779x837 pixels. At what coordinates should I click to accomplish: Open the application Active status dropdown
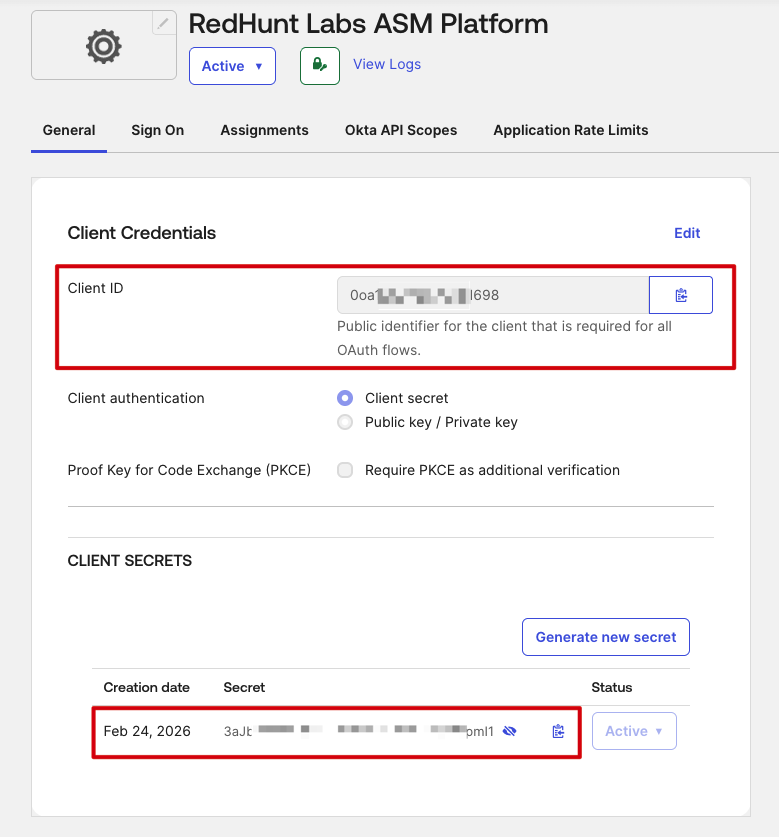tap(232, 66)
